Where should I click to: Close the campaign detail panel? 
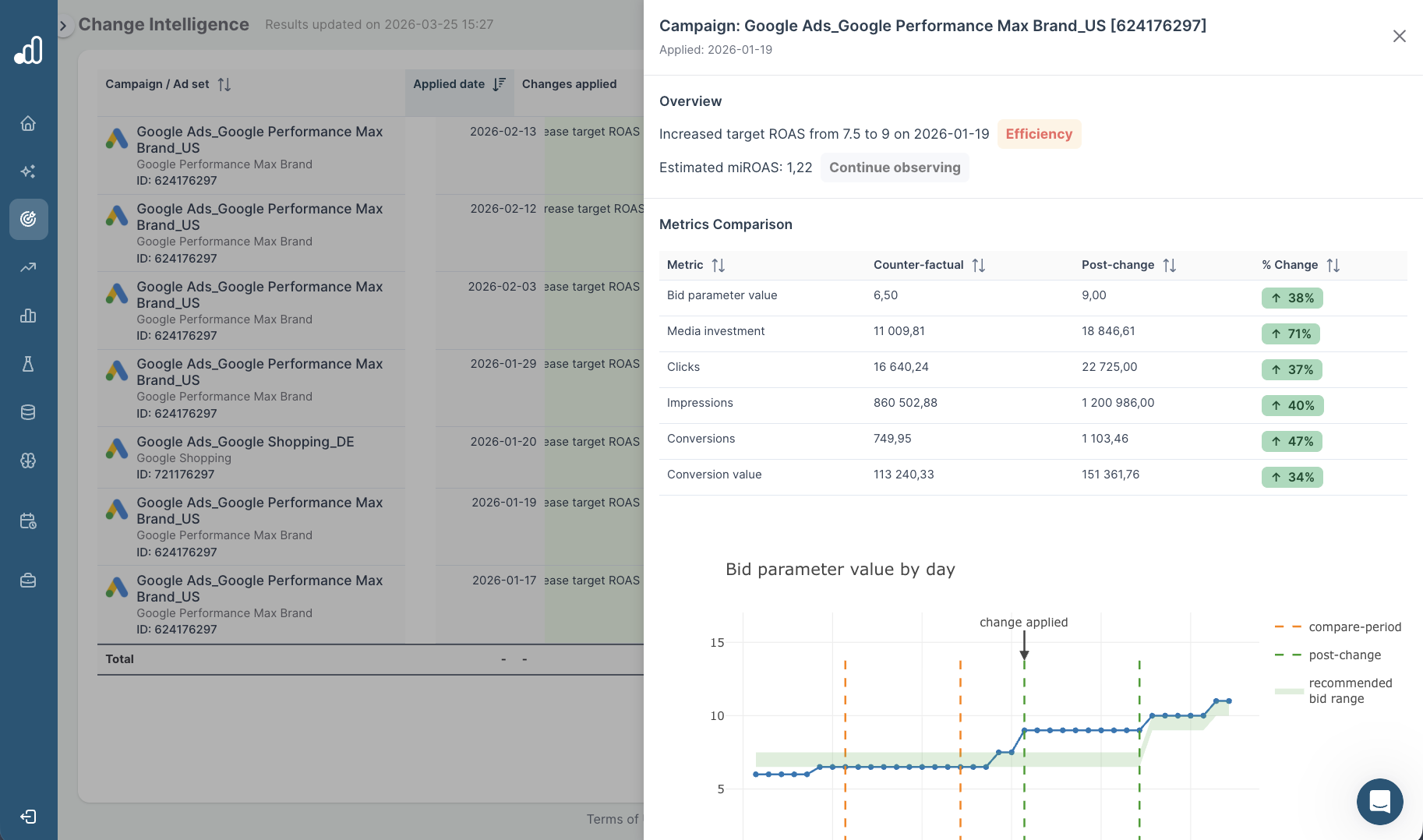pos(1399,36)
